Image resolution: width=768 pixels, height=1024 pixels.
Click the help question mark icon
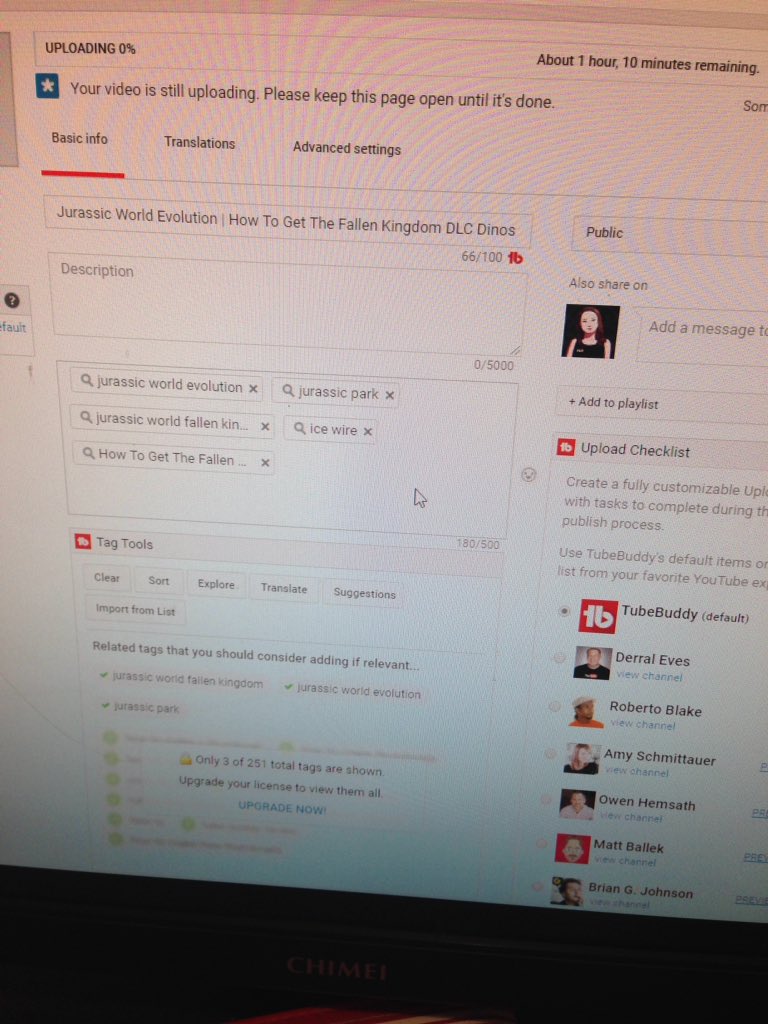12,300
